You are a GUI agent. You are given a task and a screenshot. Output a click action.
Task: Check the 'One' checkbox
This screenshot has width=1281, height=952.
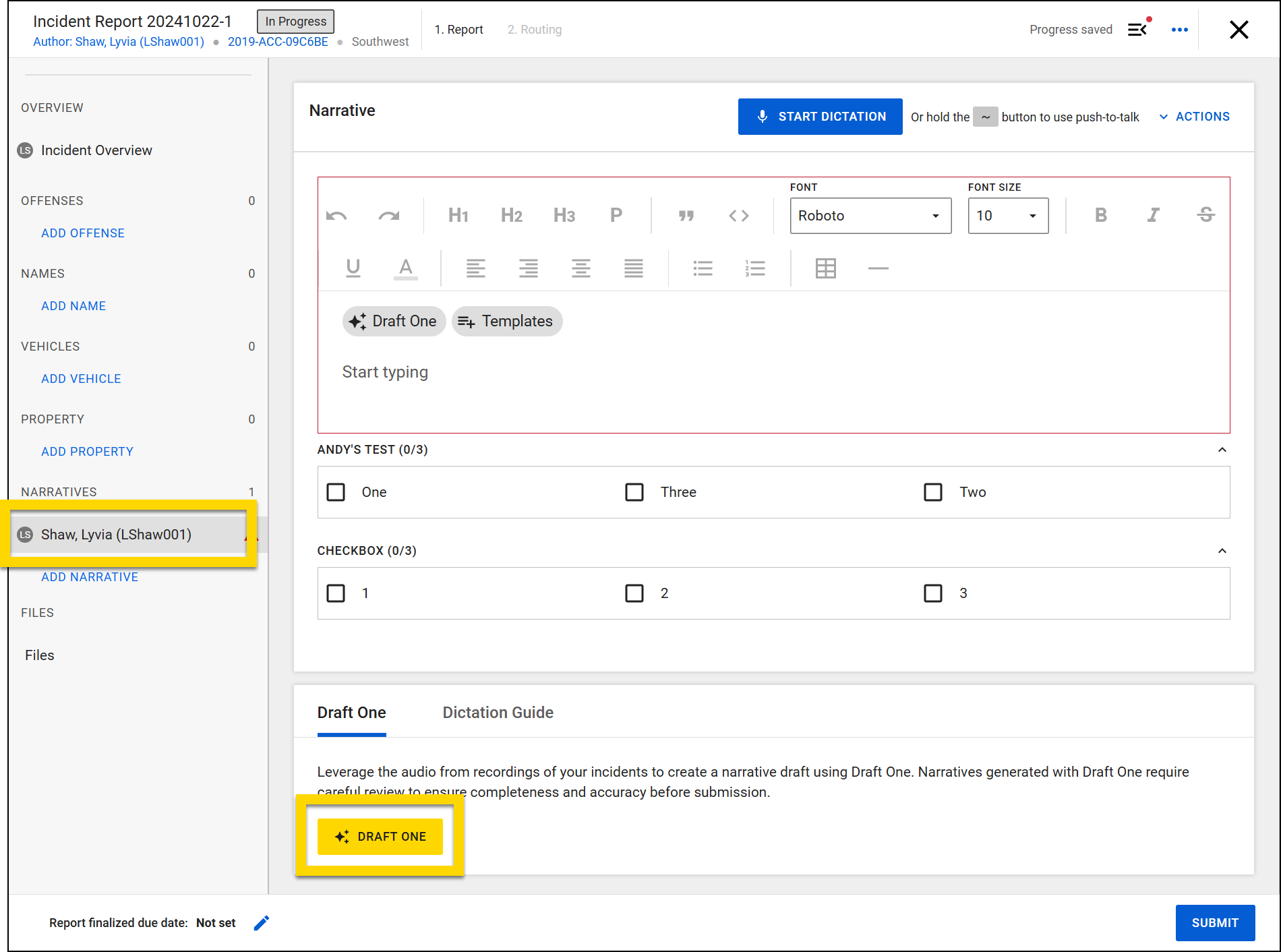(336, 492)
